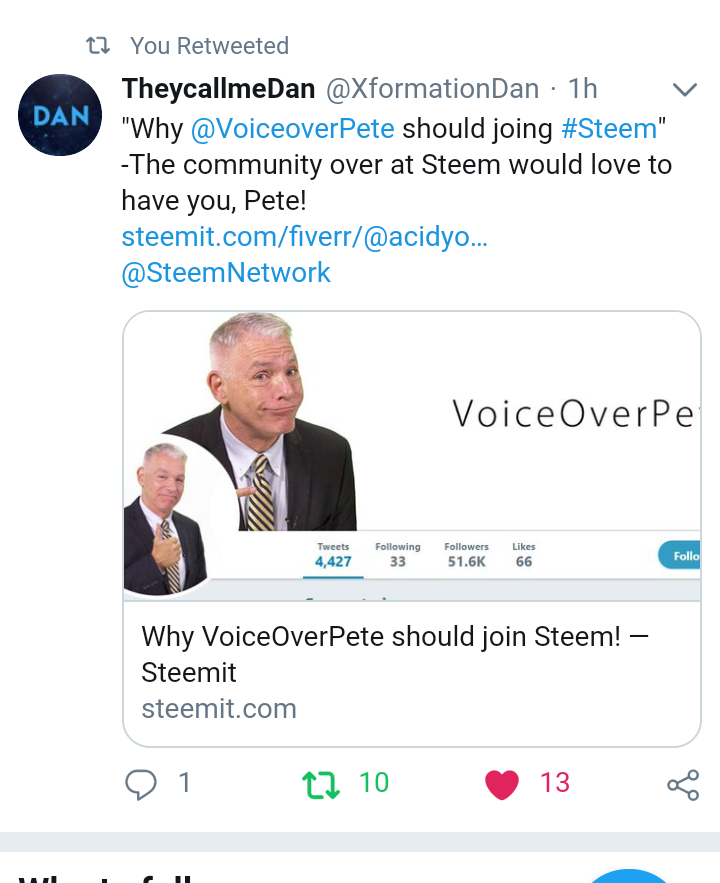The height and width of the screenshot is (883, 720).
Task: Open the #Steem hashtag
Action: (609, 129)
